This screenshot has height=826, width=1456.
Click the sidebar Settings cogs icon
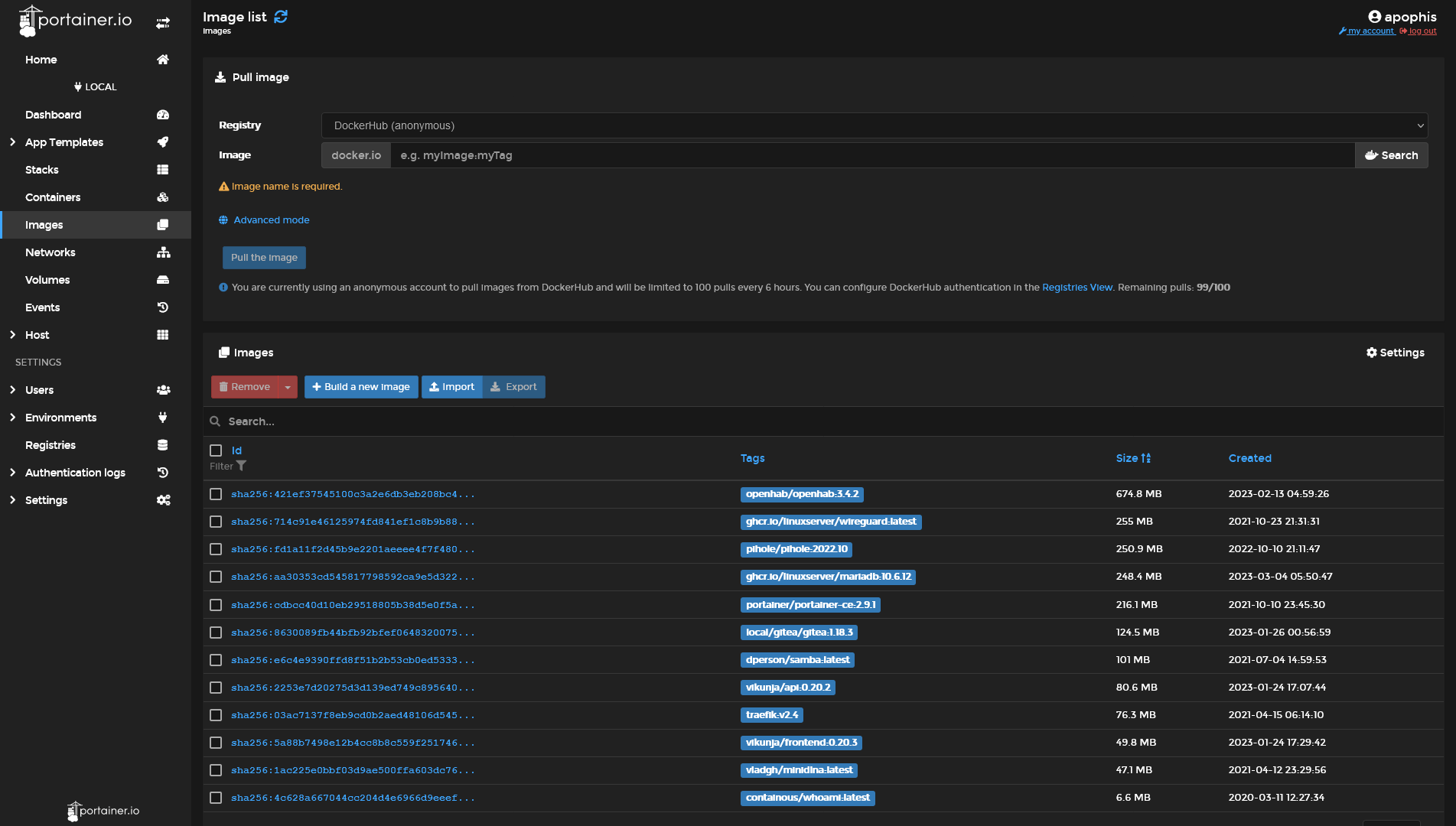point(163,500)
